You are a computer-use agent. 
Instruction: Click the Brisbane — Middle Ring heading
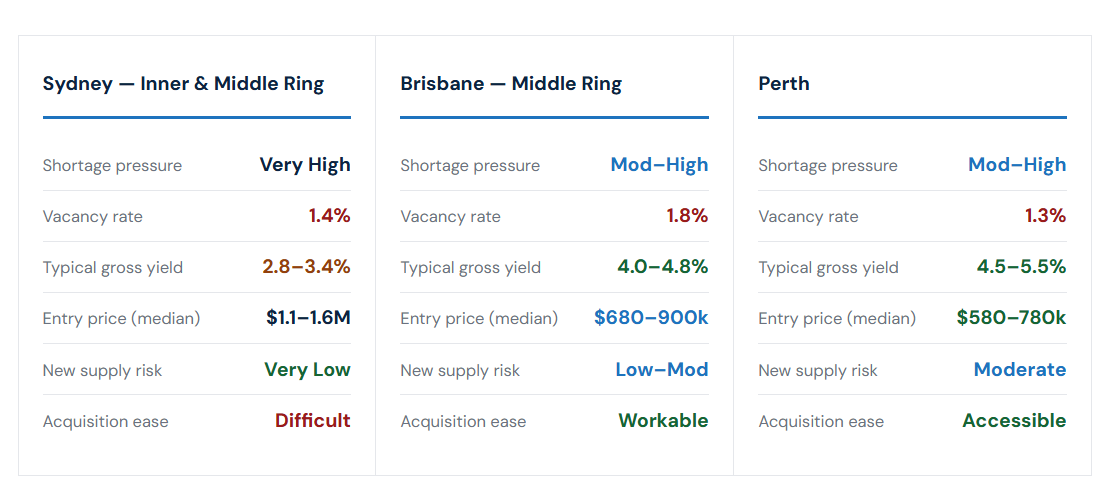(x=511, y=84)
